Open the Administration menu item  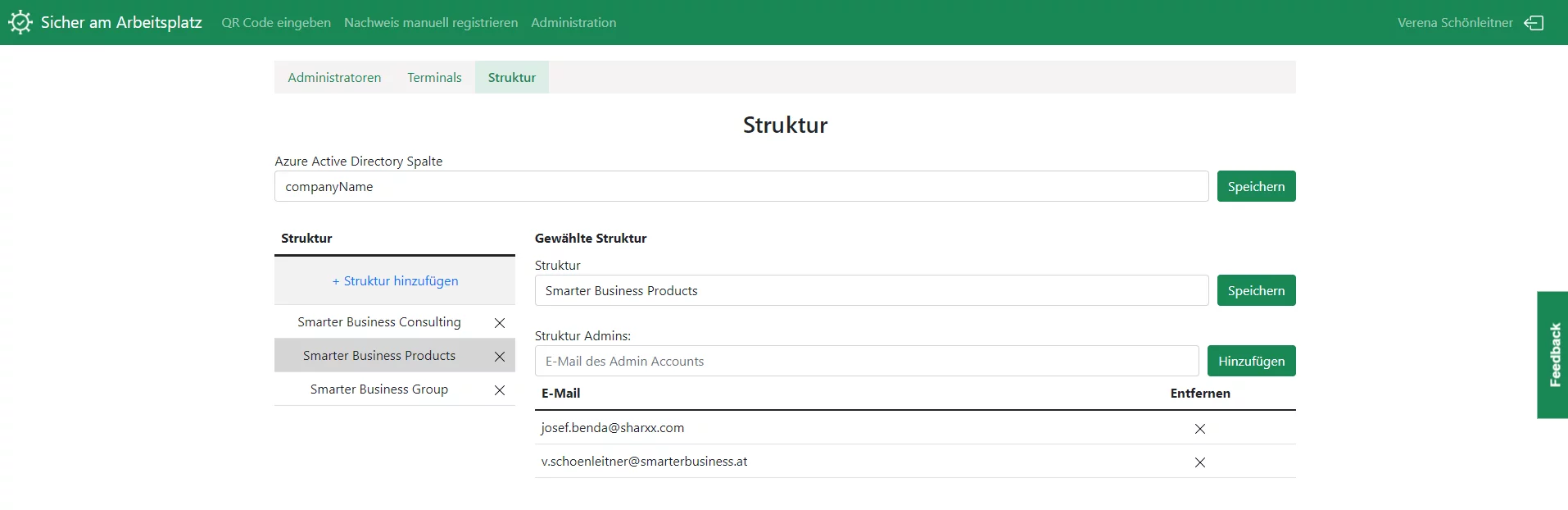pyautogui.click(x=573, y=23)
